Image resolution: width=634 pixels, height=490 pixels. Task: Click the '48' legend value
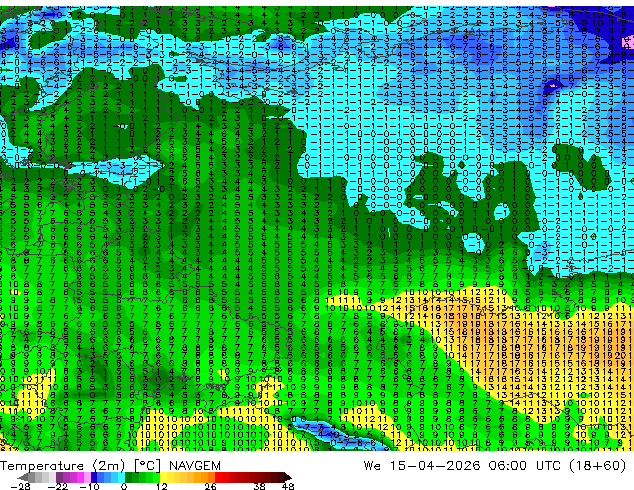288,486
